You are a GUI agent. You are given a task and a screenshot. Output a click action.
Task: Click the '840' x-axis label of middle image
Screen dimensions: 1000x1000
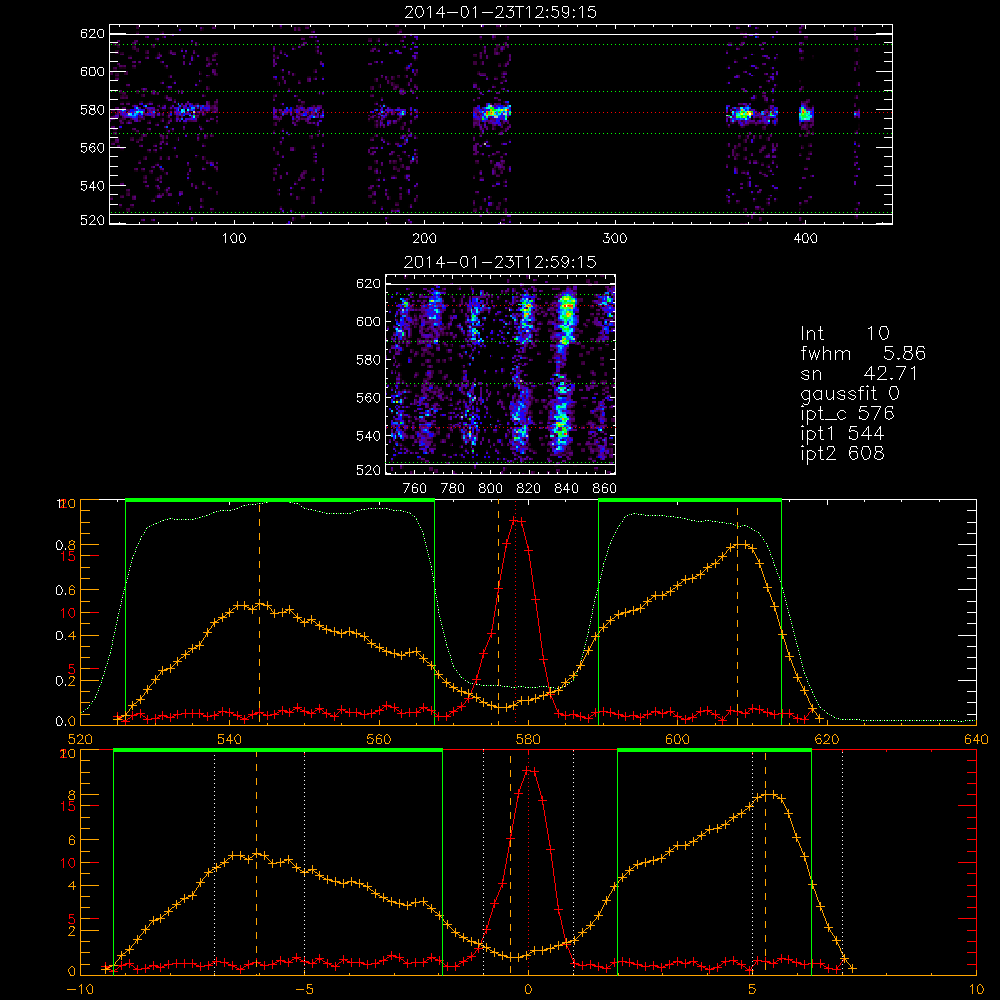point(566,489)
